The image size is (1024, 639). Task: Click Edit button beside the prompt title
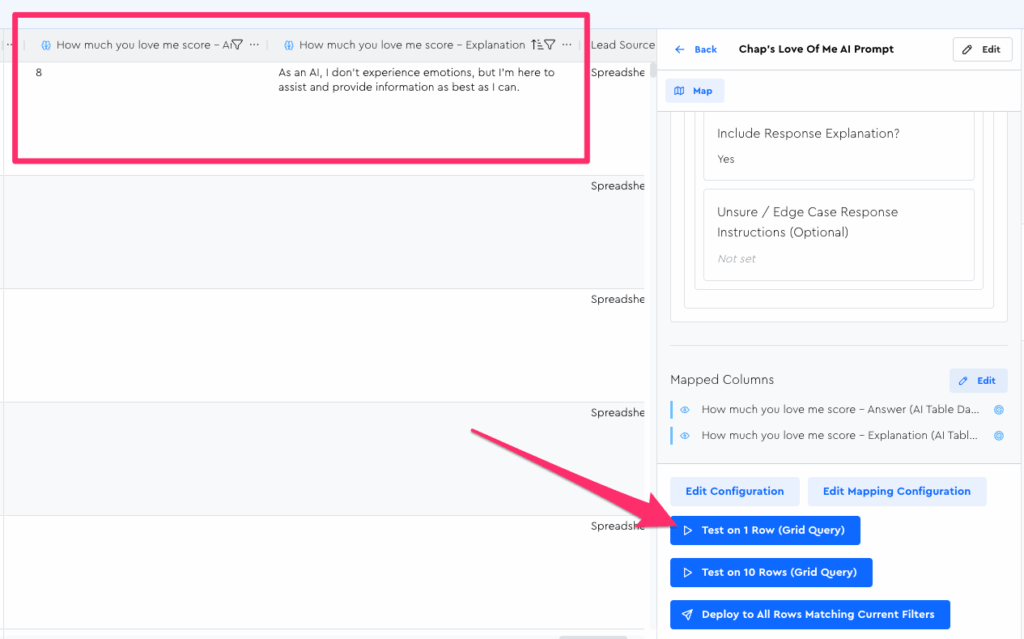[982, 49]
